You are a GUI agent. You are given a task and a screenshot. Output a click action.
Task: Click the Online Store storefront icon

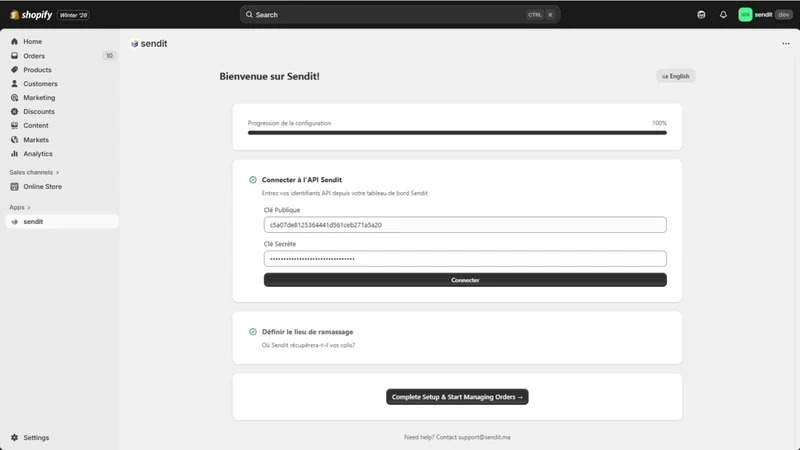[14, 187]
